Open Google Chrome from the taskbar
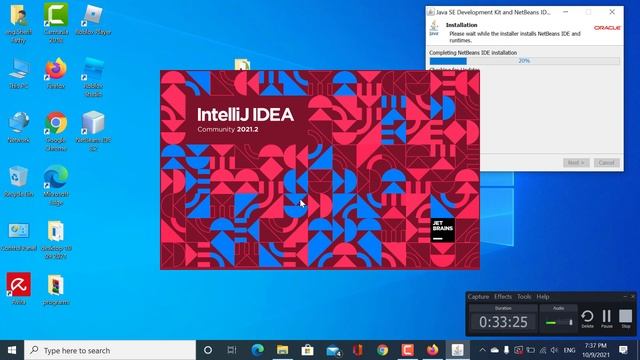This screenshot has height=360, width=640. point(382,350)
